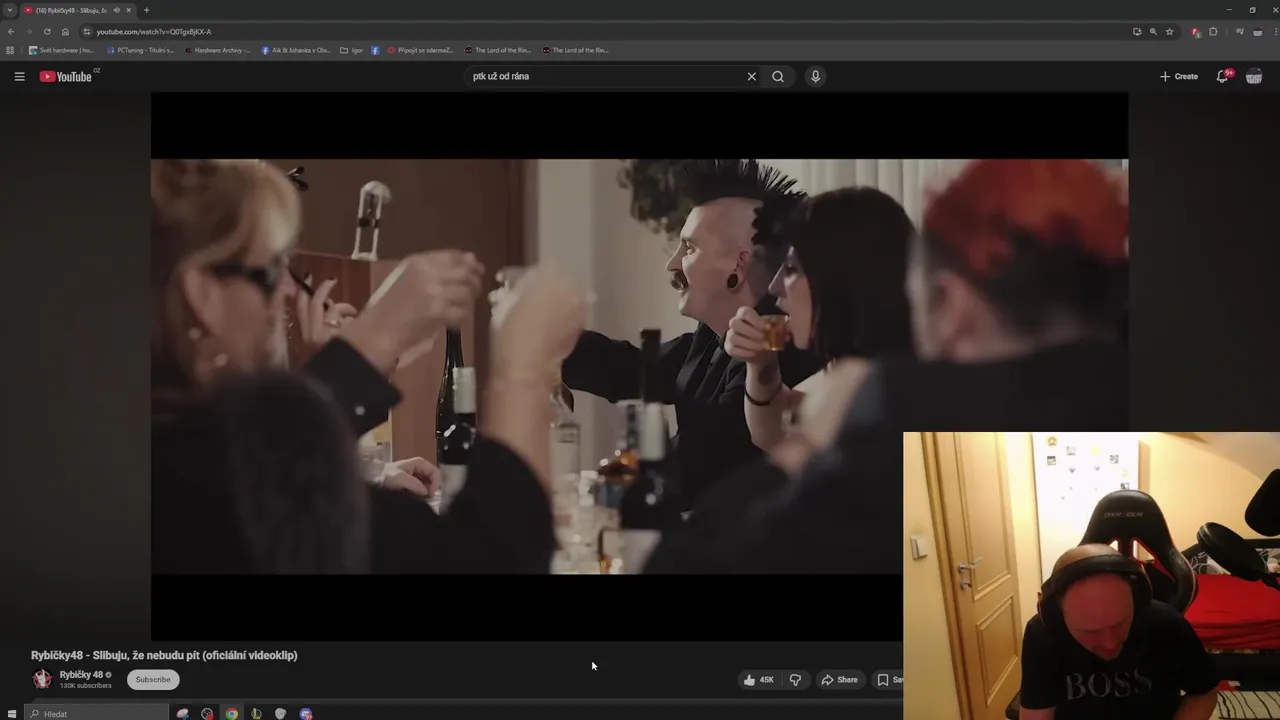Close the Rybičky48 browser tab
Screen dimensions: 1280x720
(x=128, y=10)
